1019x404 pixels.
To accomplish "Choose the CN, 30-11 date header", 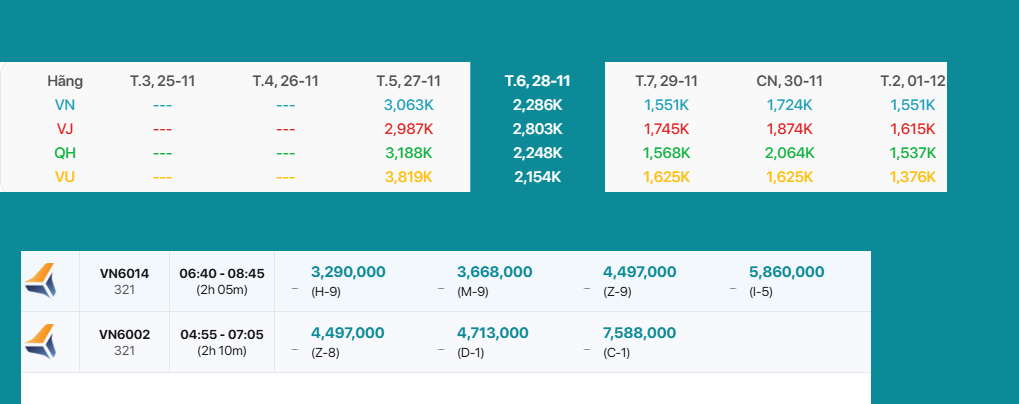I will pos(789,81).
